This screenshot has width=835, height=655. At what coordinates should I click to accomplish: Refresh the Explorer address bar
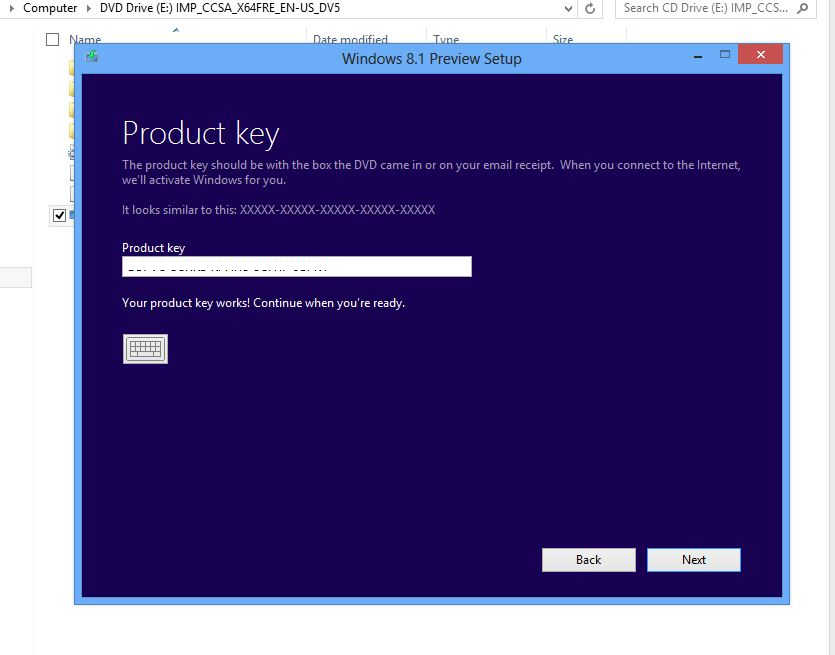[590, 9]
